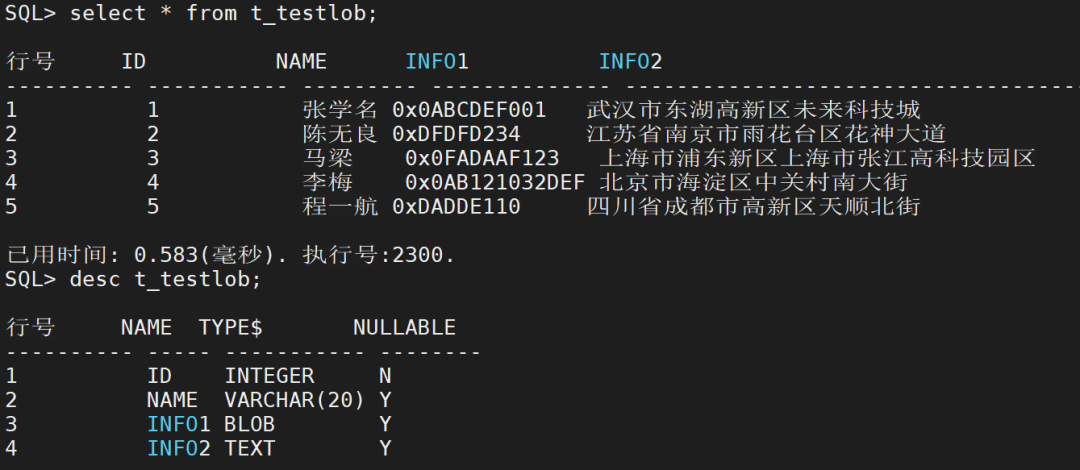
Task: Select the name 程一航 in row 5
Action: [340, 207]
